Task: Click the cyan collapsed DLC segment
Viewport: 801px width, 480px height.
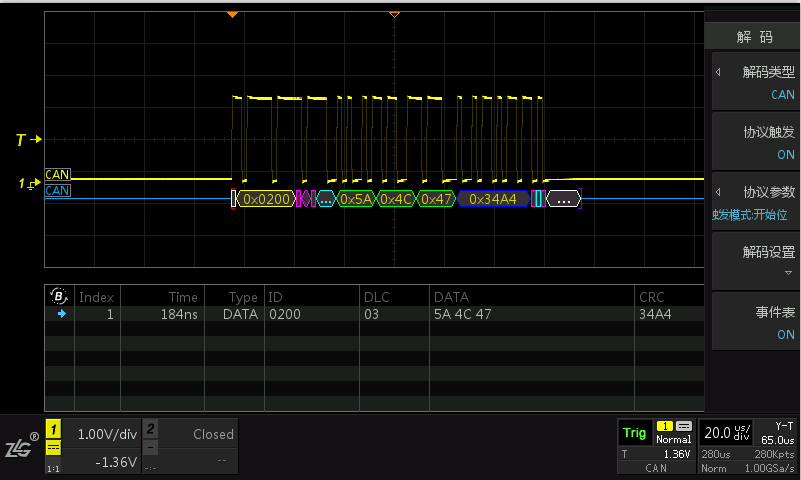Action: click(x=326, y=199)
